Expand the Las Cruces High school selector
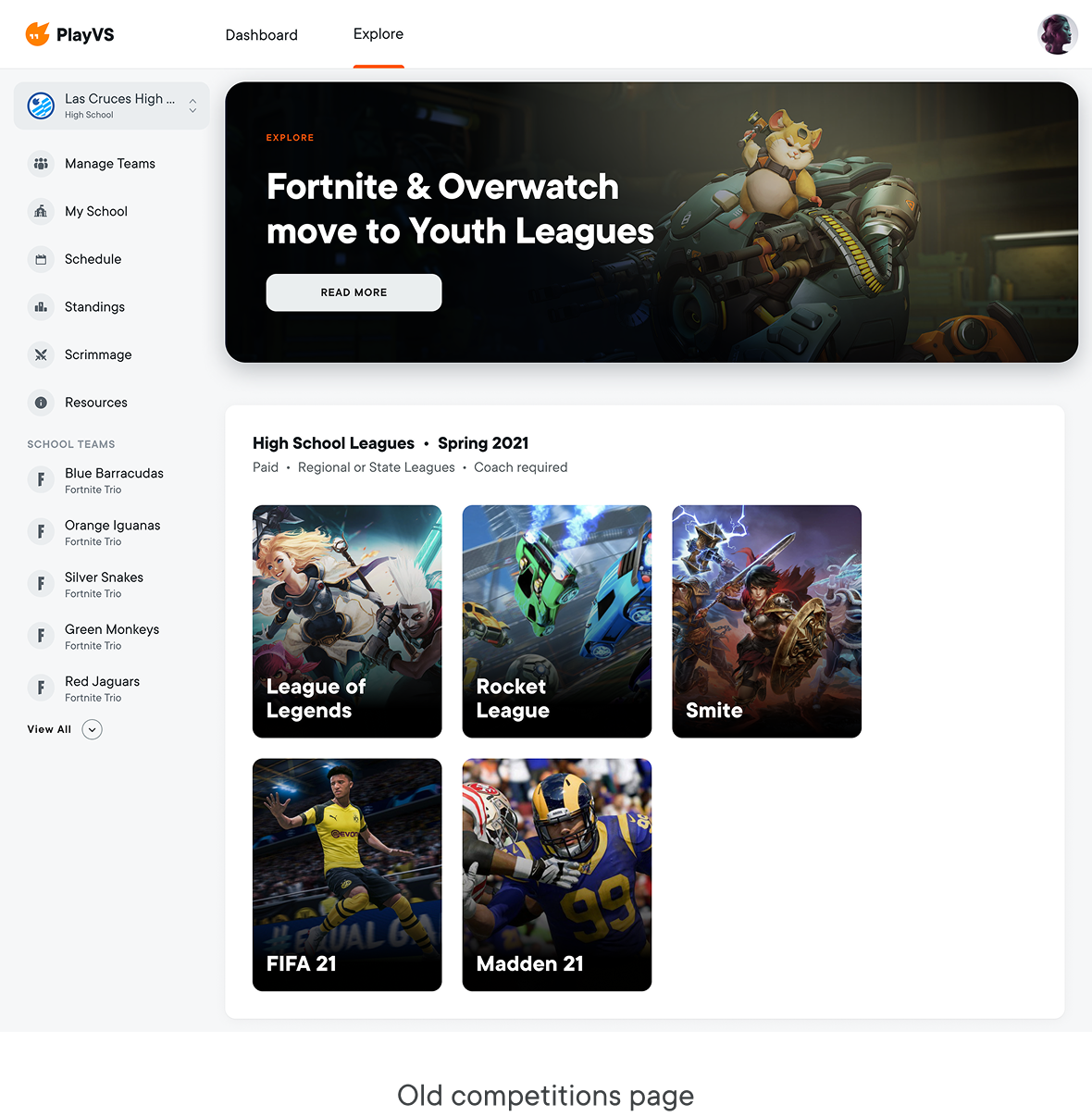The width and height of the screenshot is (1092, 1117). pos(192,105)
